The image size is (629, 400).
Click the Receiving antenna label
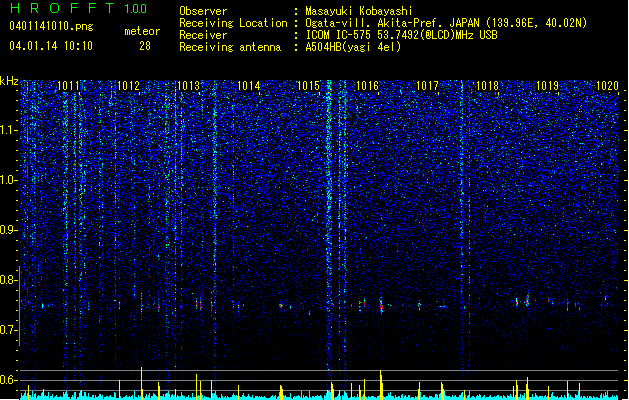[x=230, y=47]
